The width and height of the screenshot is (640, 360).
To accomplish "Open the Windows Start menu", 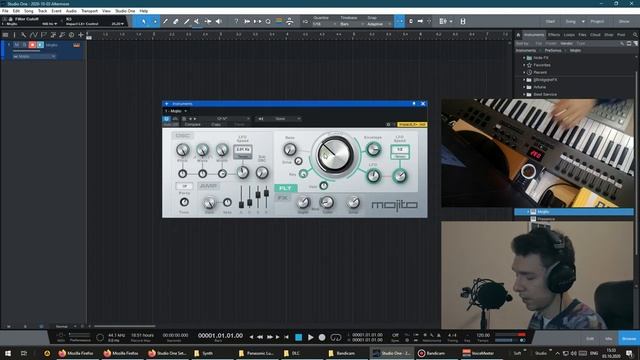I will point(8,353).
